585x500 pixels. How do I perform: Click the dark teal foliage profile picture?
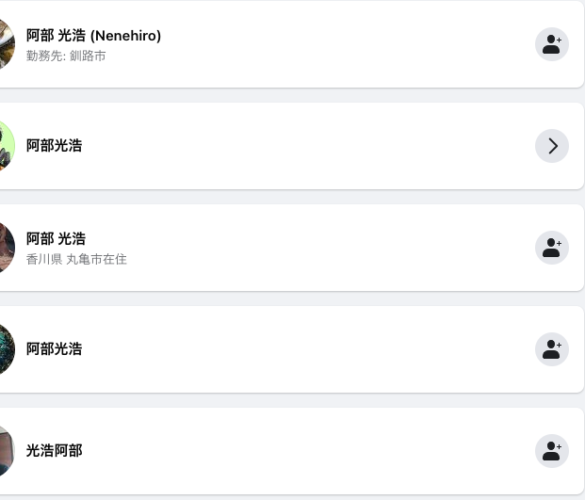point(7,349)
